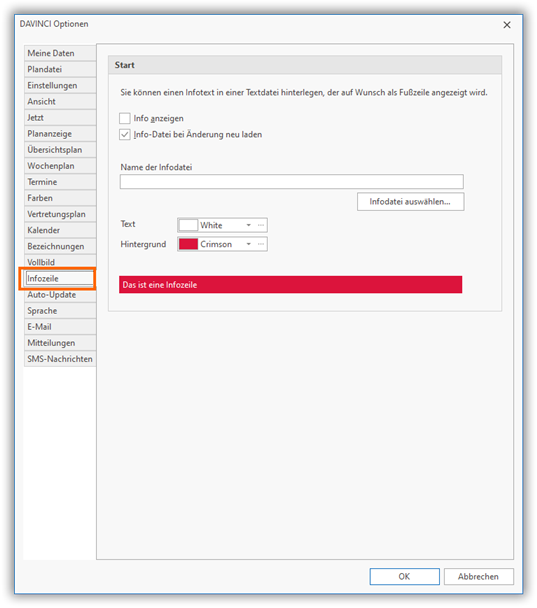Cancel with the Abbrechen button
Image resolution: width=537 pixels, height=608 pixels.
(479, 577)
